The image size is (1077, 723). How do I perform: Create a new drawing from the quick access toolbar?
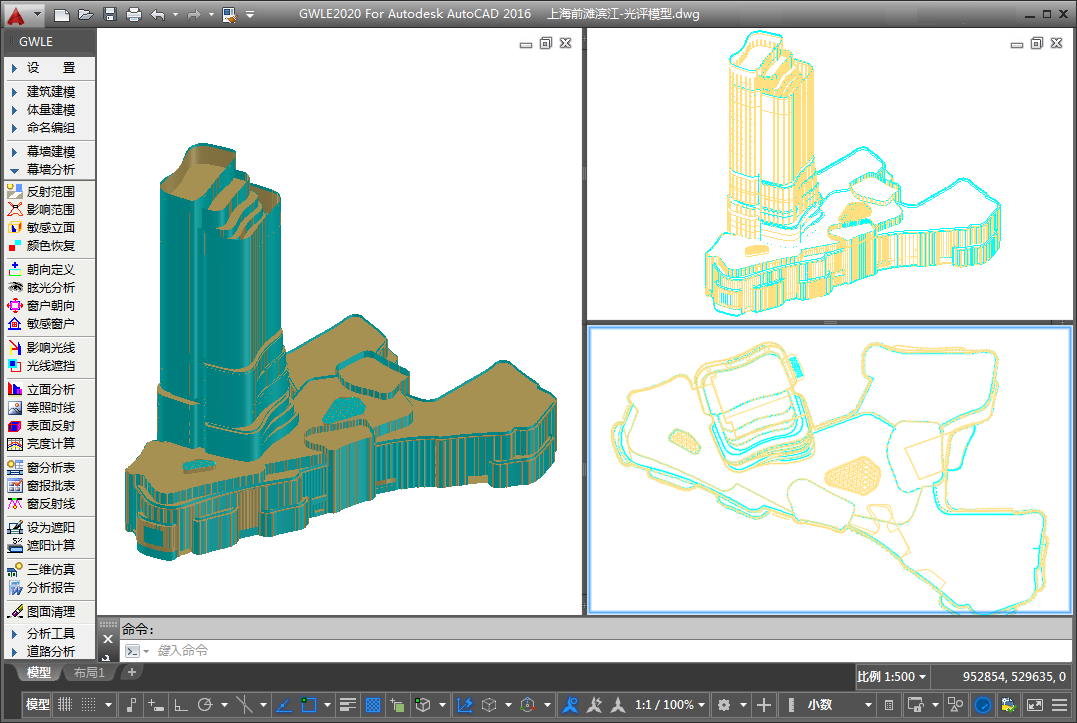click(62, 14)
